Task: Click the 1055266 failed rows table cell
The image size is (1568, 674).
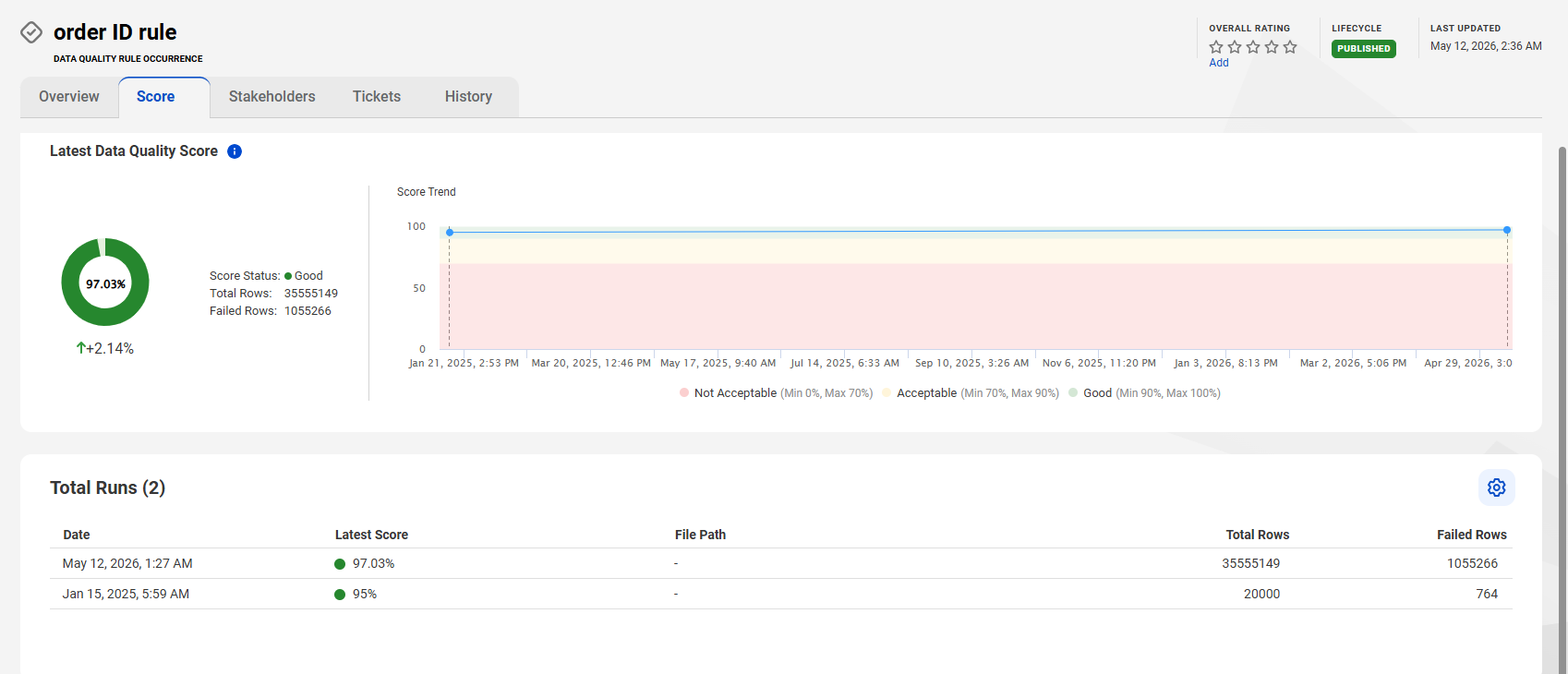Action: tap(1472, 563)
